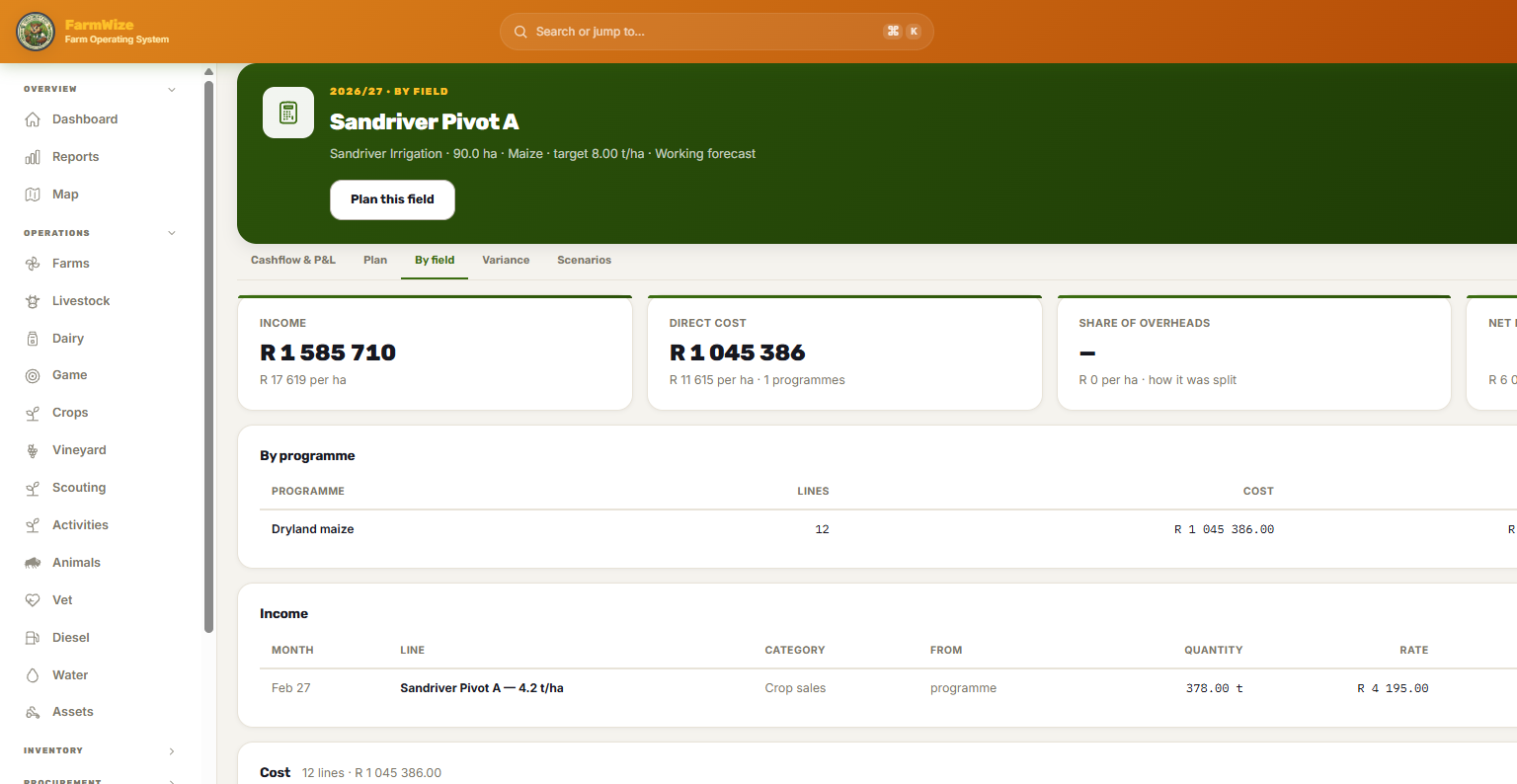Click the Sandriver Pivot A — 4.2 t/ha line
This screenshot has height=784, width=1517.
(482, 688)
